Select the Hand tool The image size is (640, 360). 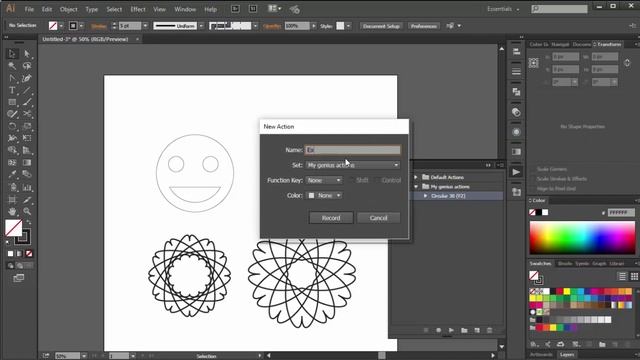12,211
